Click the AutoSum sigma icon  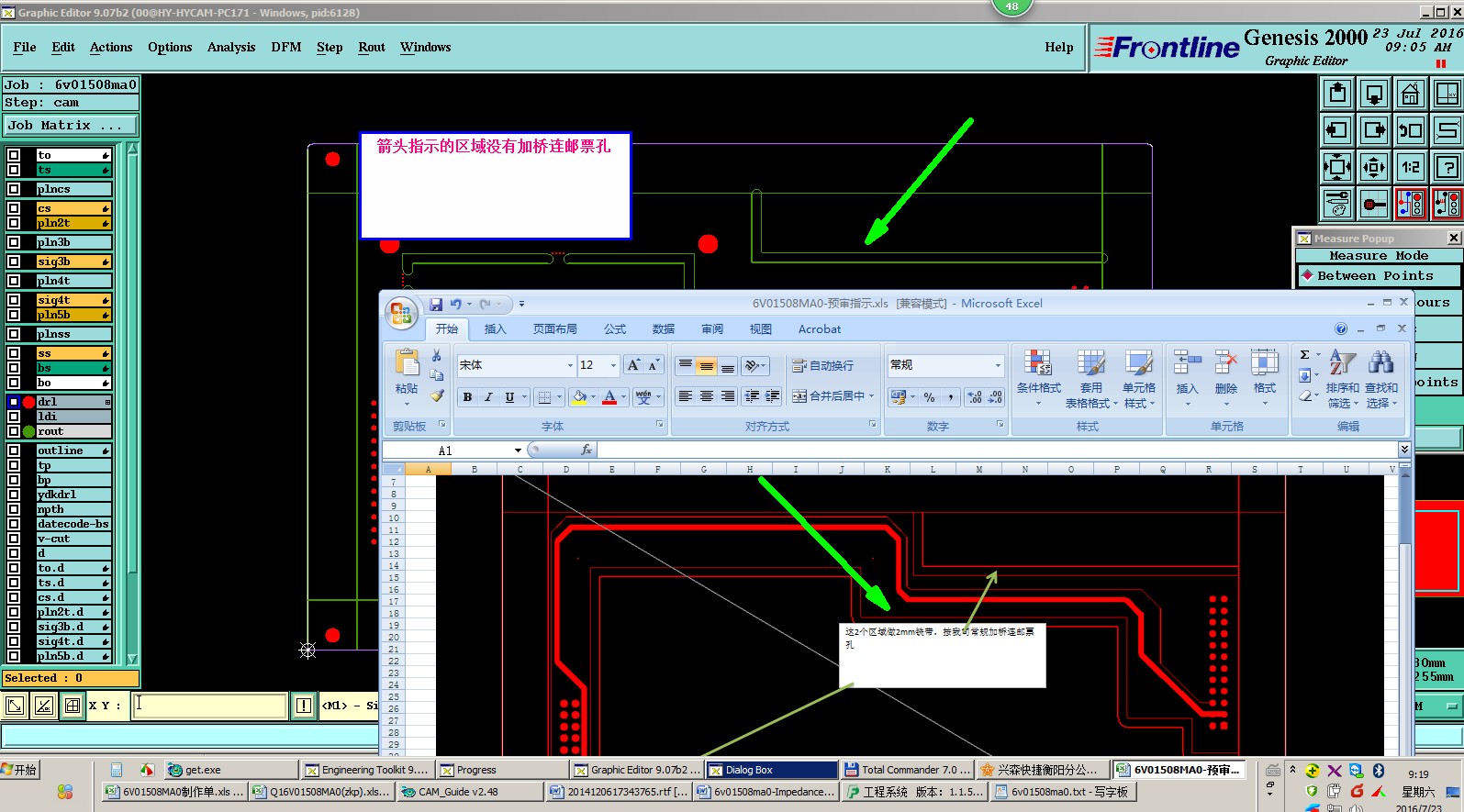[x=1304, y=354]
